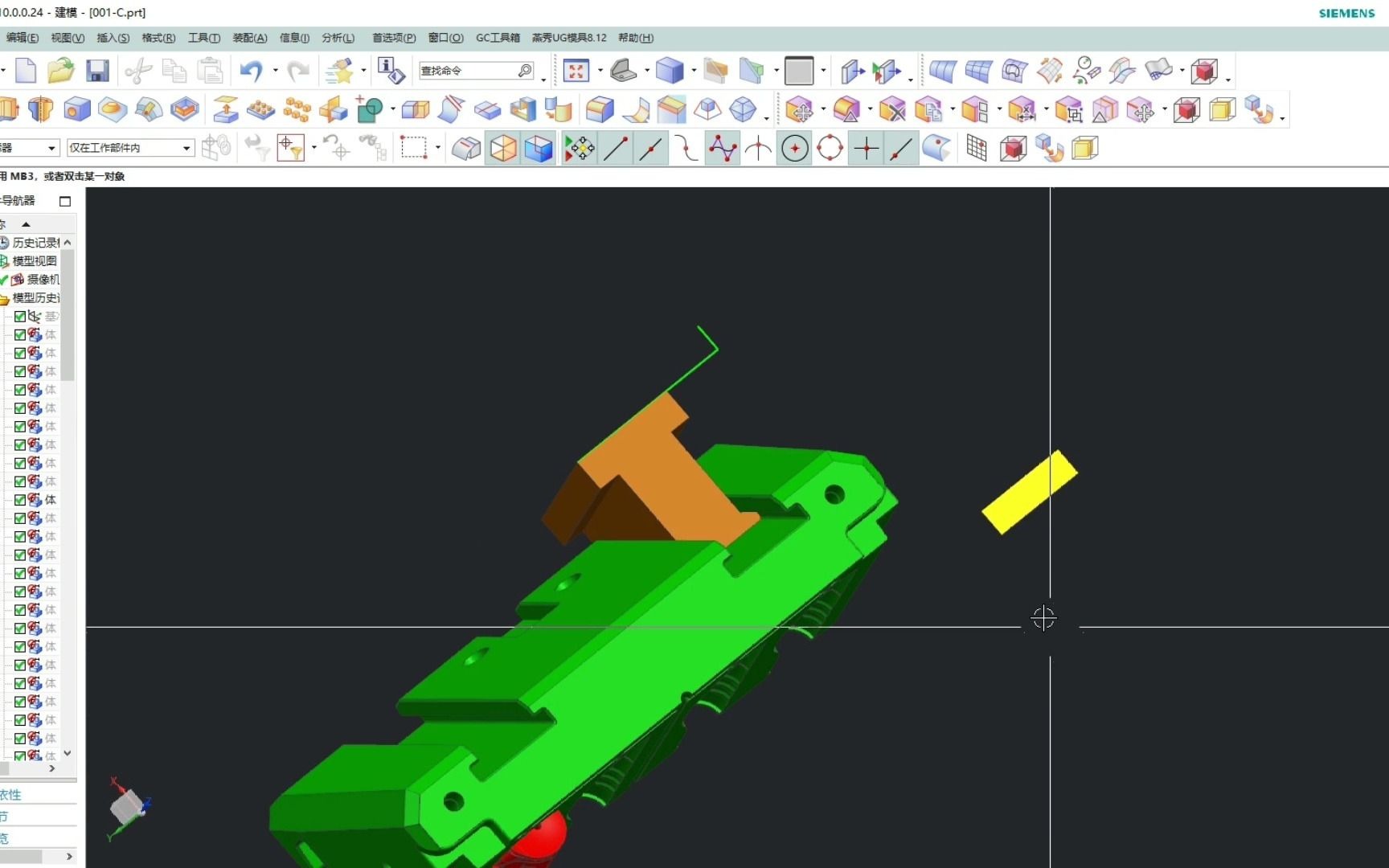Click the Shell feature icon
The image size is (1389, 868).
click(x=522, y=109)
